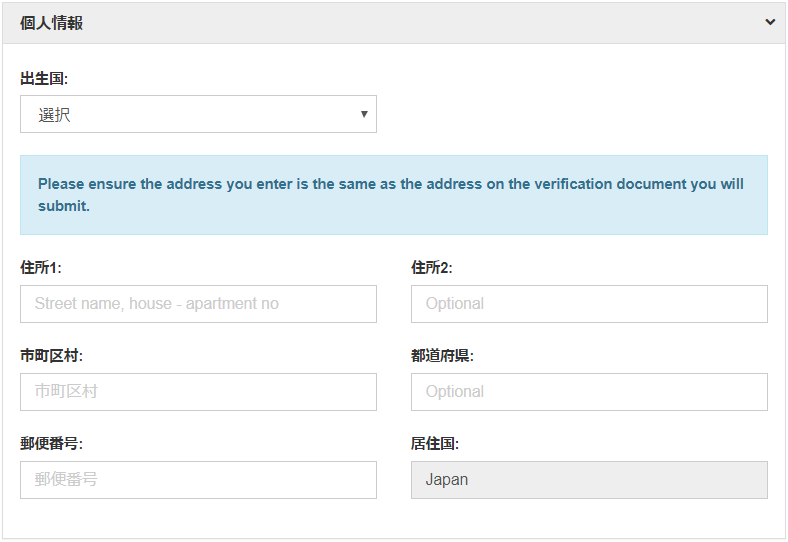Click the 個人情報 panel header title
The image size is (788, 542).
51,23
